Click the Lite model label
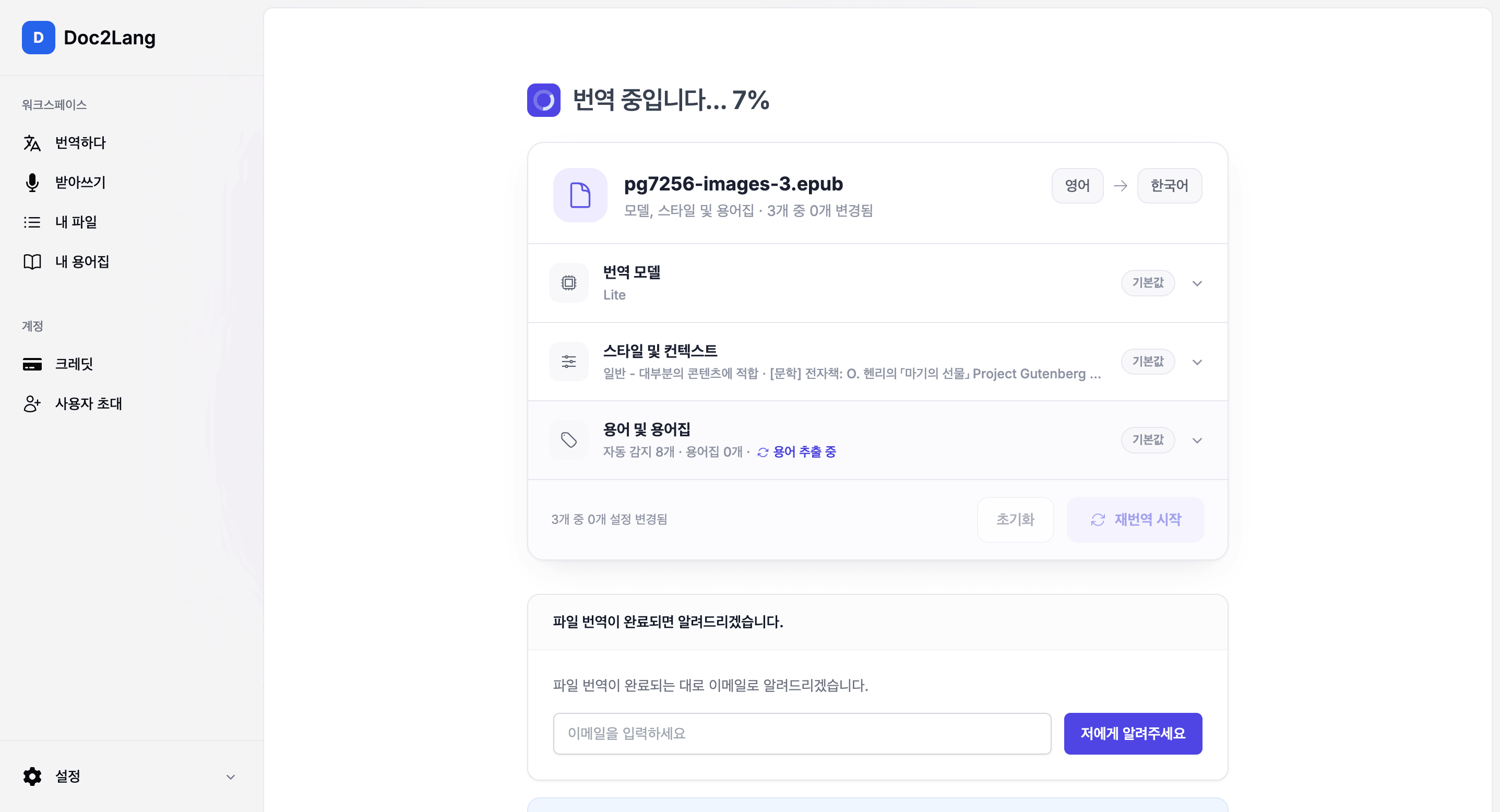This screenshot has width=1500, height=812. (x=614, y=295)
